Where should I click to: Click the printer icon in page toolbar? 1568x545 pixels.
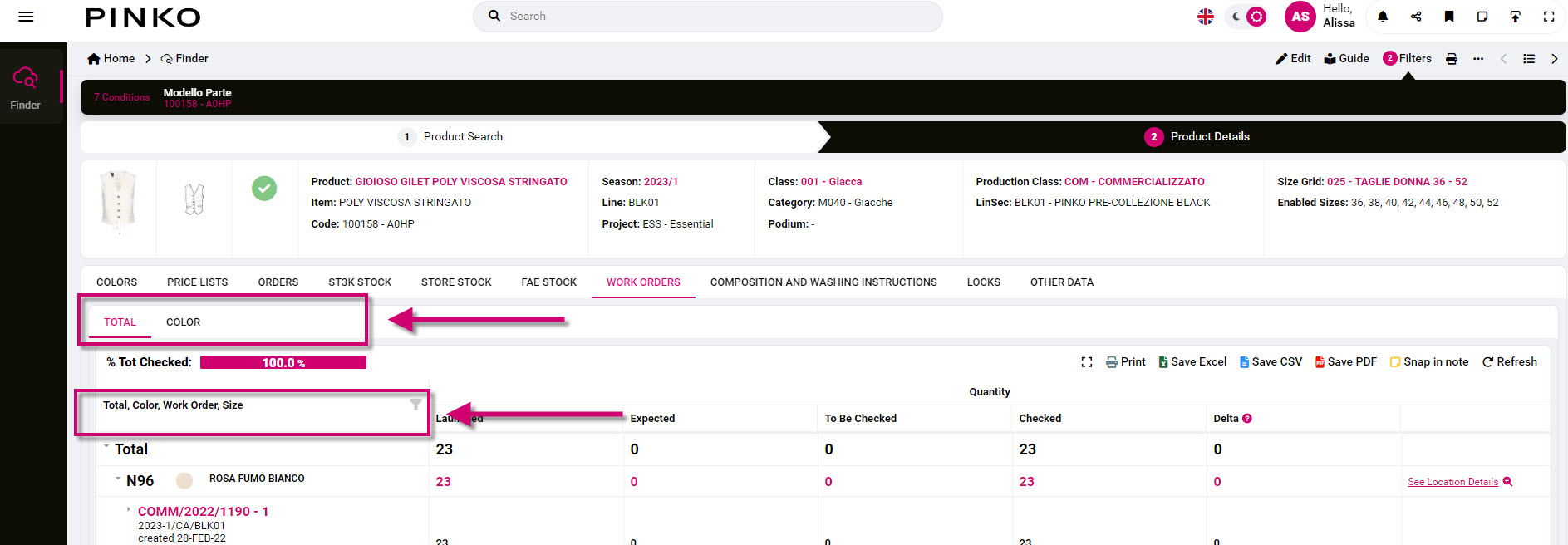coord(1452,59)
